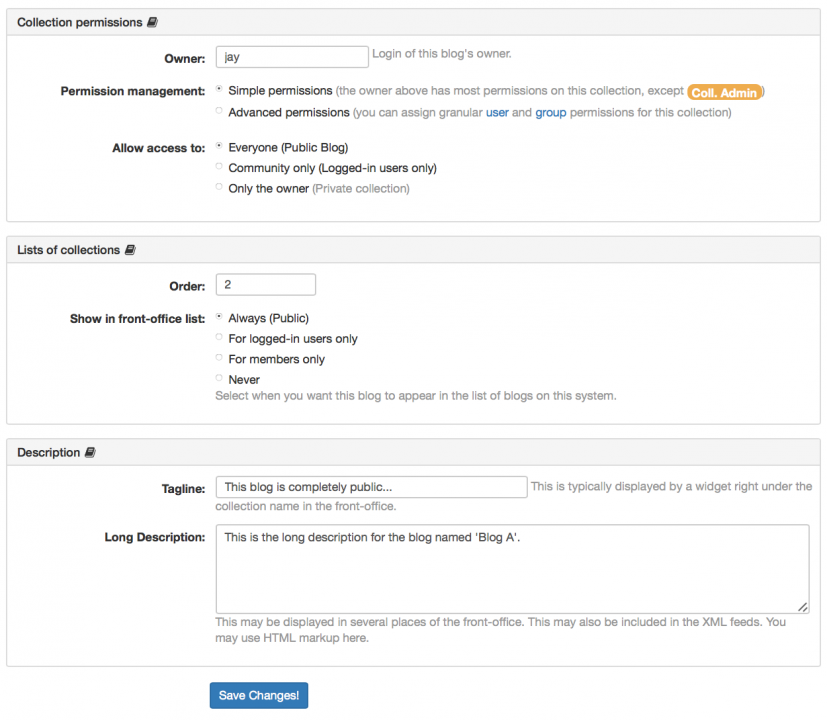827x720 pixels.
Task: Select the Simple permissions radio button
Action: [219, 89]
